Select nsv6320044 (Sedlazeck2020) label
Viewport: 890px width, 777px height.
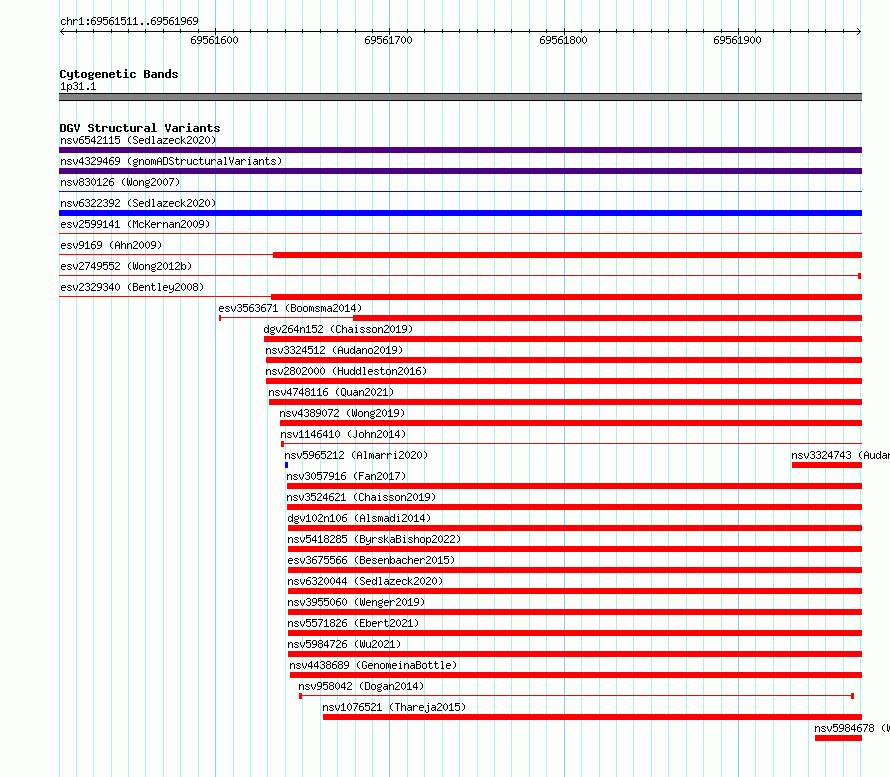click(x=365, y=581)
